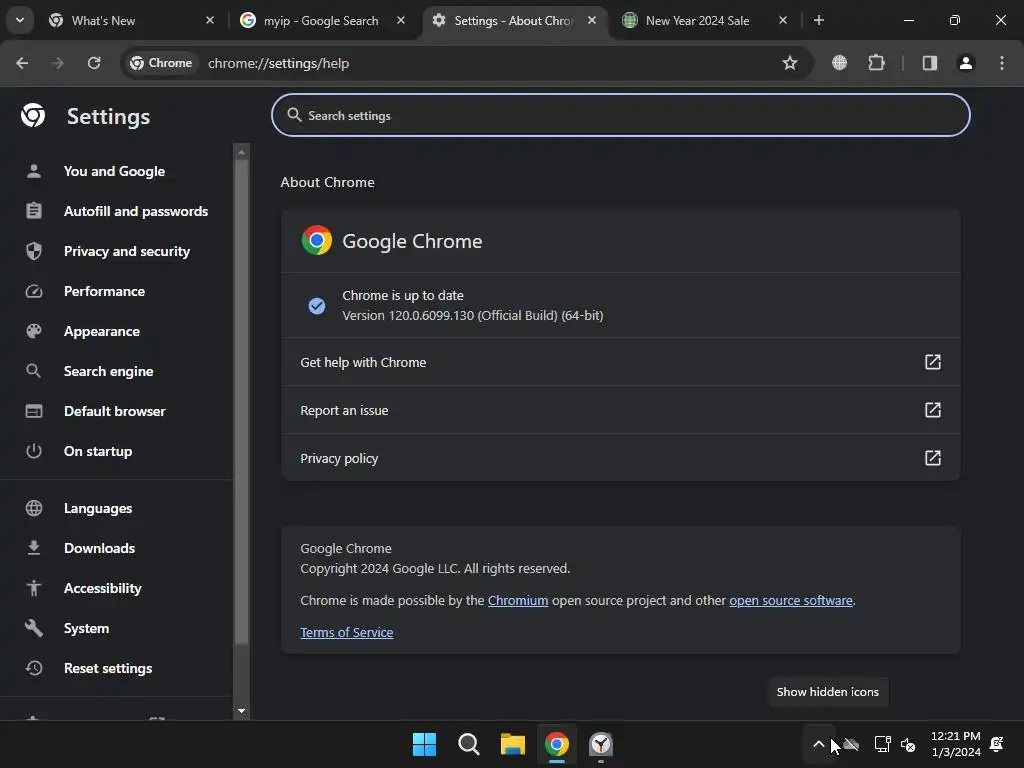This screenshot has width=1024, height=768.
Task: Open You and Google settings
Action: (114, 171)
